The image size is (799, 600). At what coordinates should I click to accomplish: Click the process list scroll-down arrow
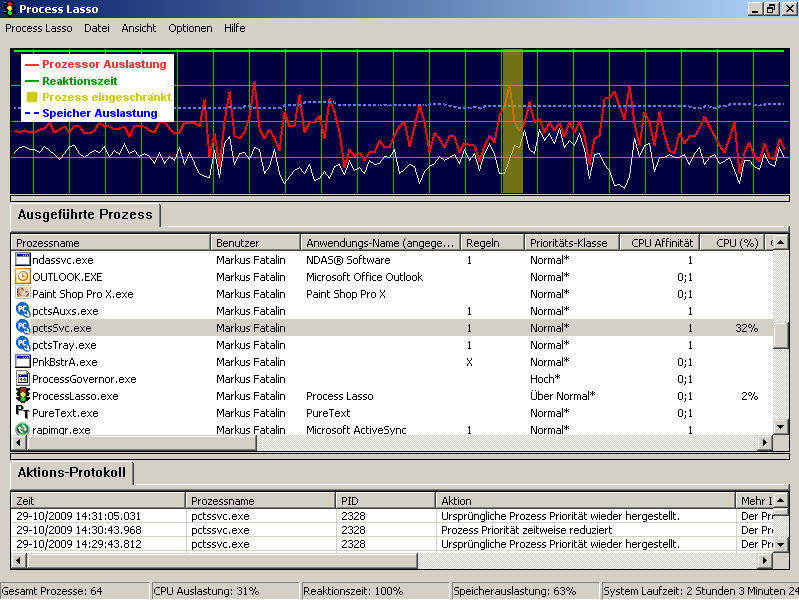[780, 427]
